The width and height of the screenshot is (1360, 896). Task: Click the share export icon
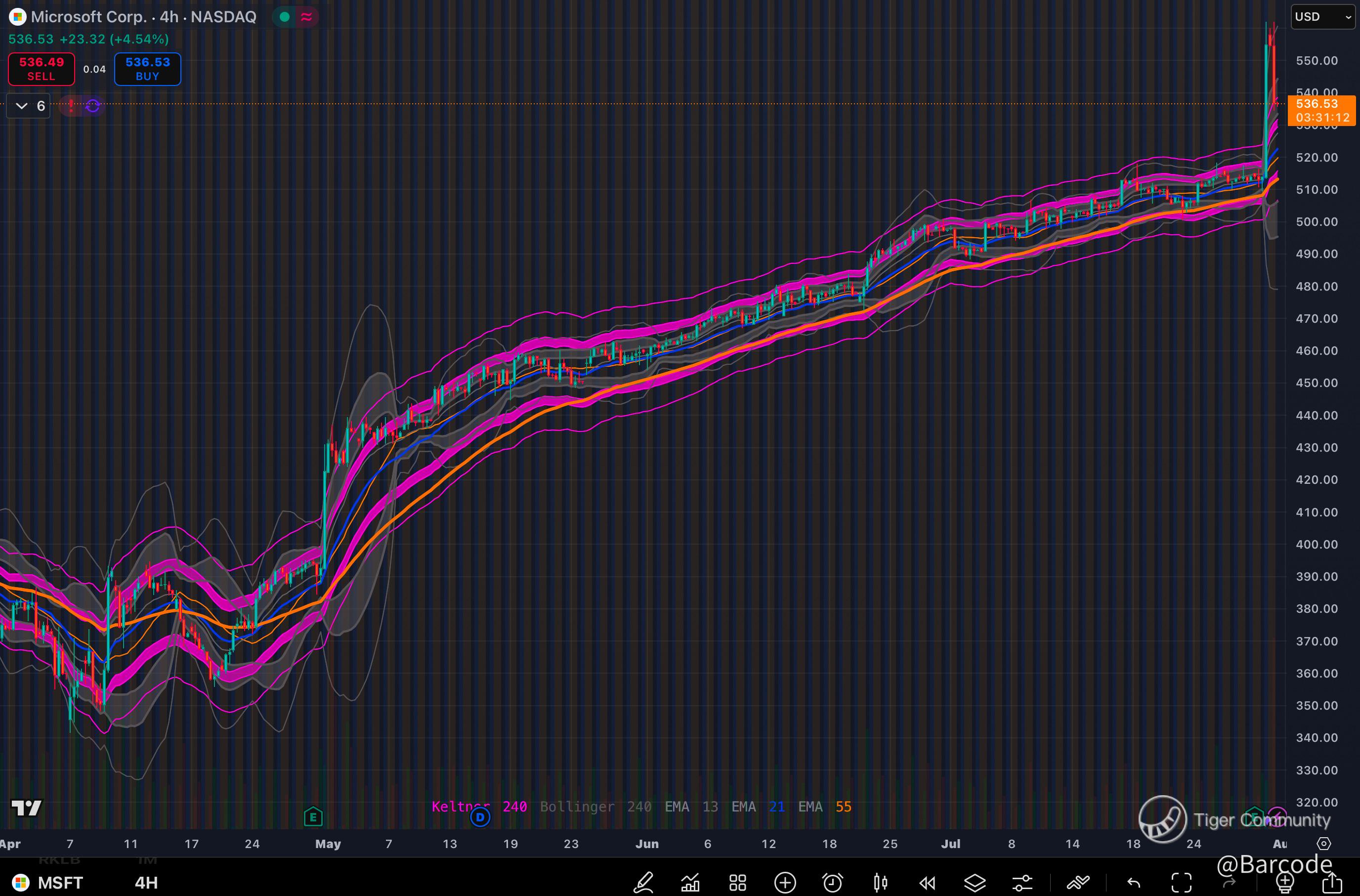1332,883
